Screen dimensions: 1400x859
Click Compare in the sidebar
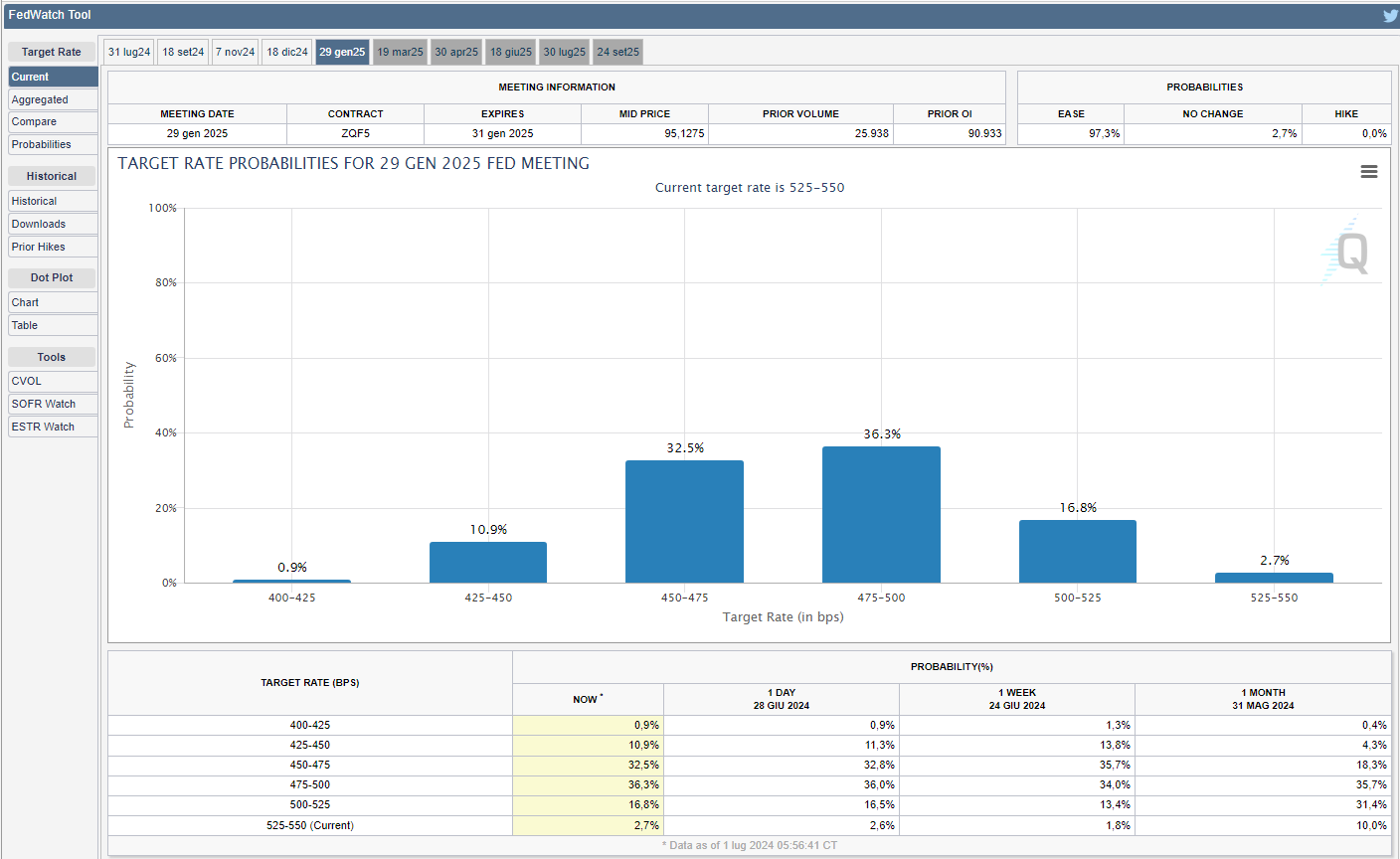[x=53, y=121]
